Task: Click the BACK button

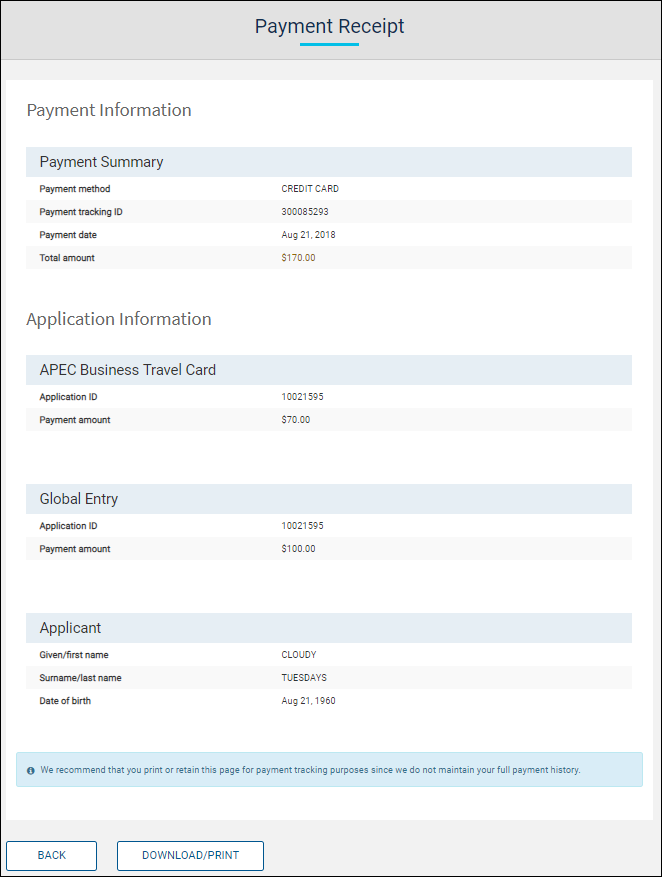Action: coord(51,856)
